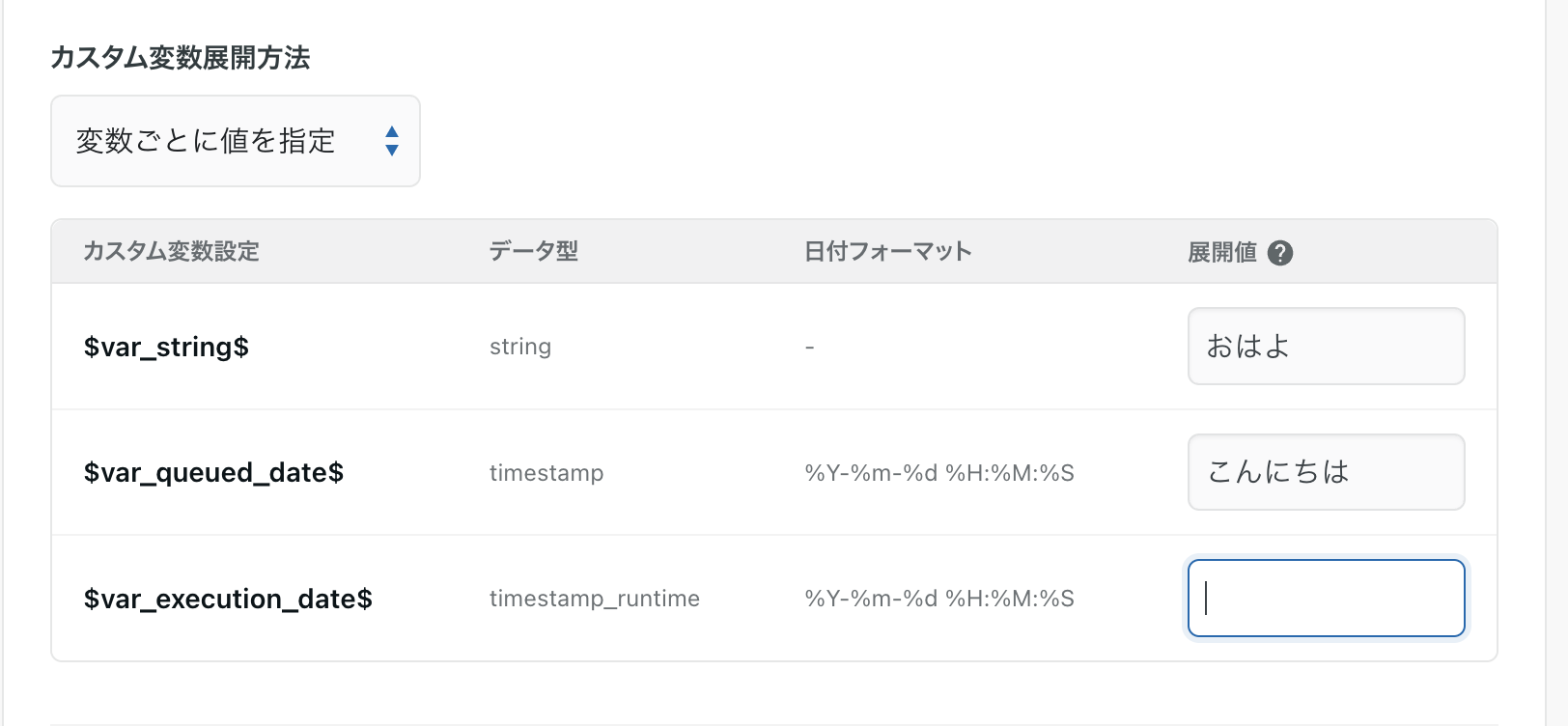This screenshot has height=726, width=1568.
Task: Select the $var_execution_date$ variable name
Action: pyautogui.click(x=230, y=598)
